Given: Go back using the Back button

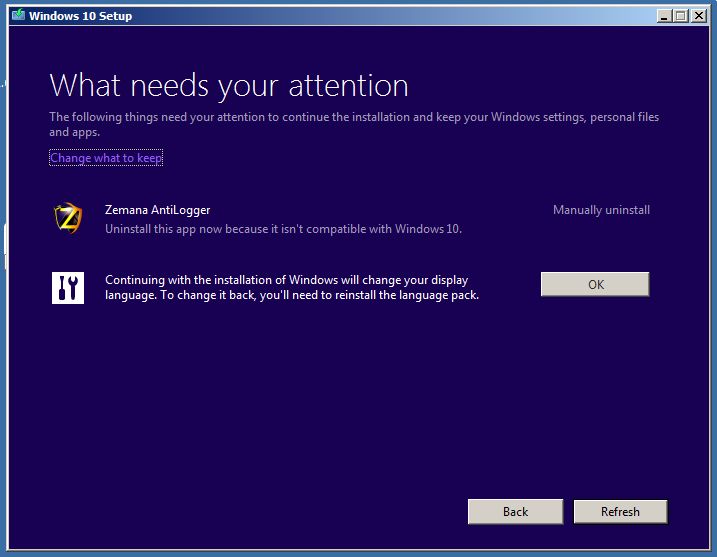Looking at the screenshot, I should click(x=515, y=511).
